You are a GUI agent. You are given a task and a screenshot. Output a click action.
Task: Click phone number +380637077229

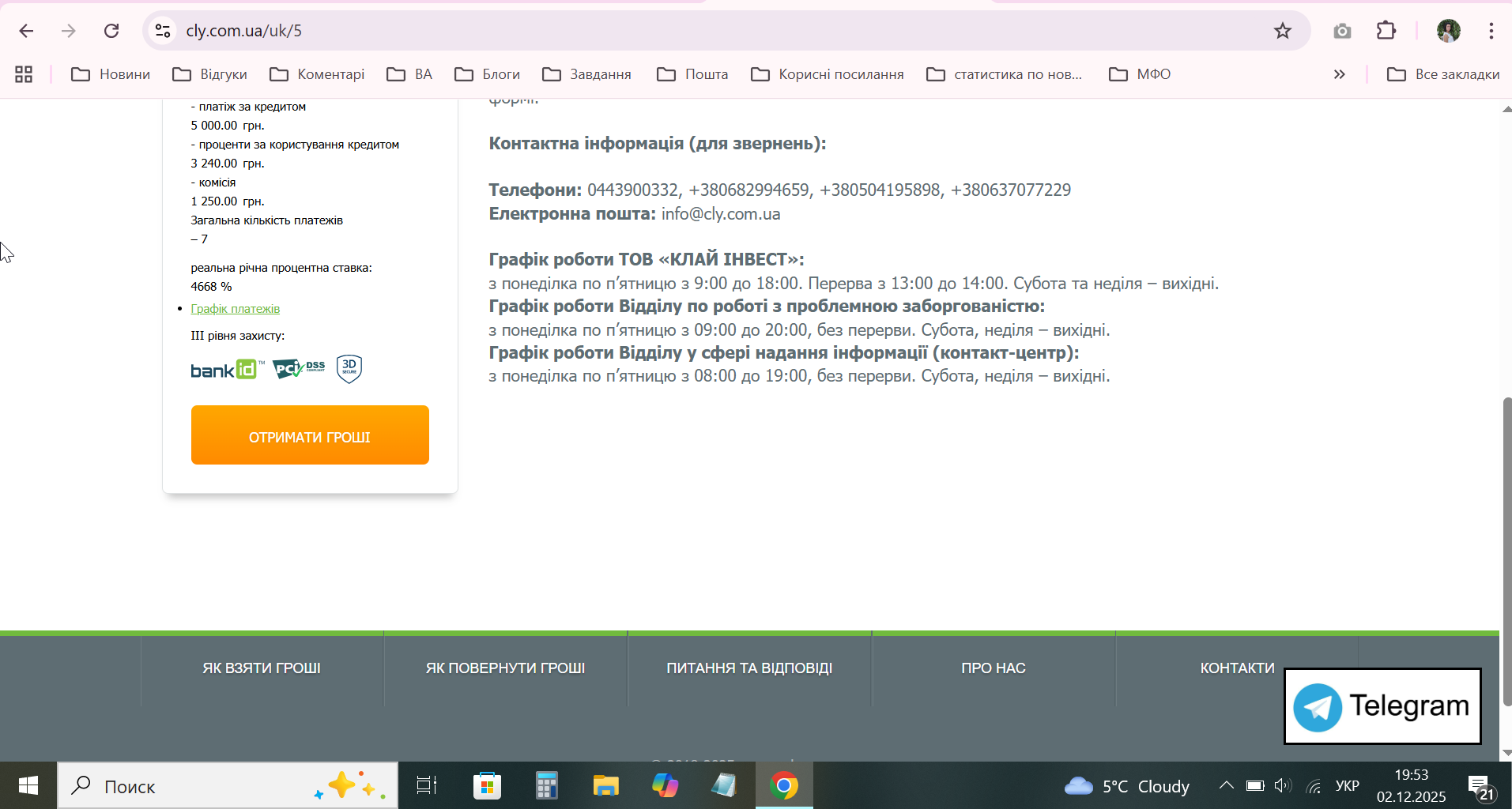pyautogui.click(x=1011, y=190)
